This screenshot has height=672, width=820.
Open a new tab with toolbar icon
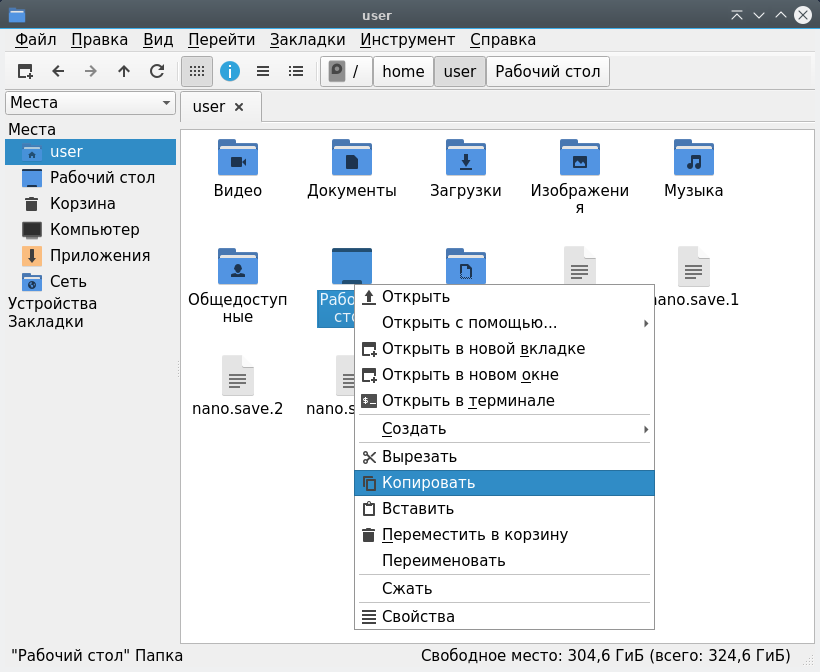(x=26, y=71)
